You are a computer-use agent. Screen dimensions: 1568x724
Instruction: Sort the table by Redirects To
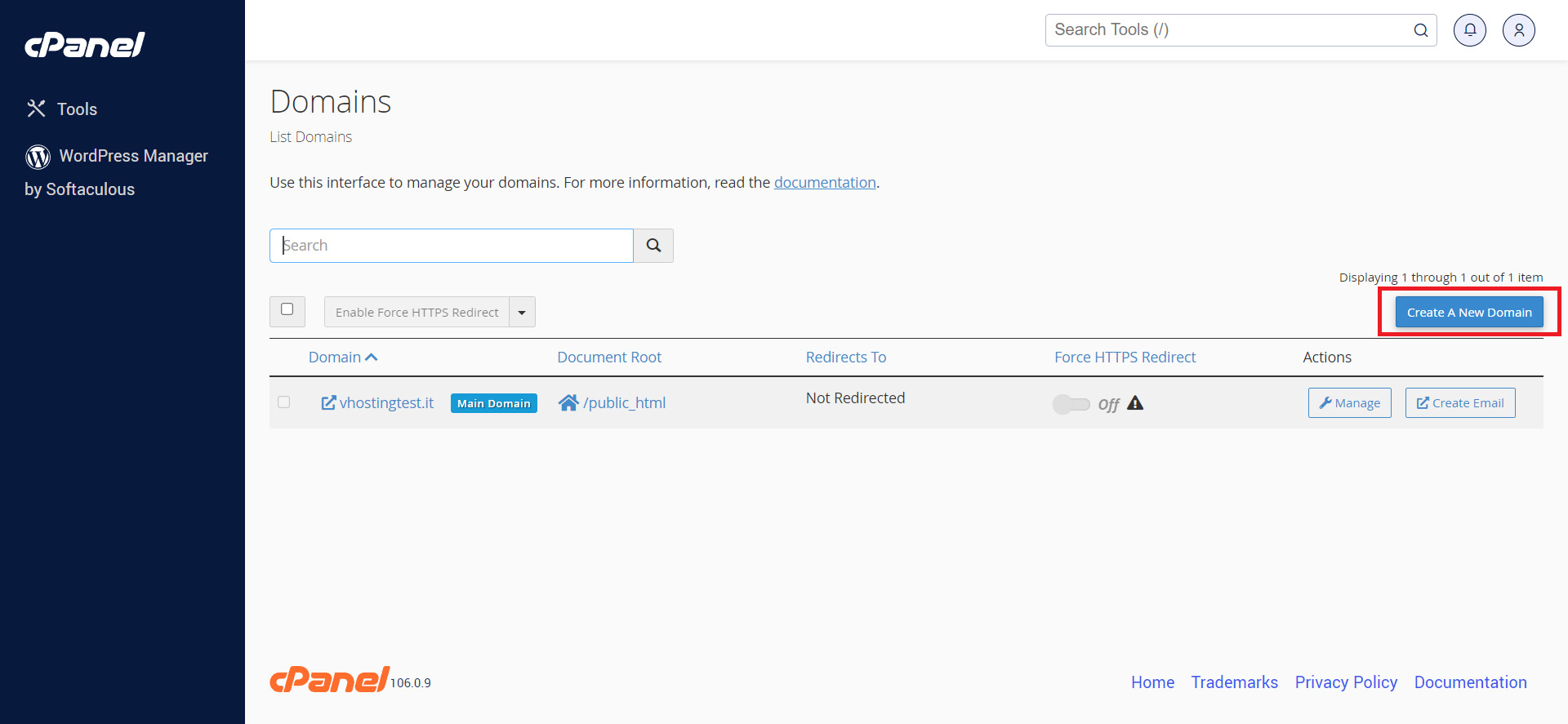(846, 358)
